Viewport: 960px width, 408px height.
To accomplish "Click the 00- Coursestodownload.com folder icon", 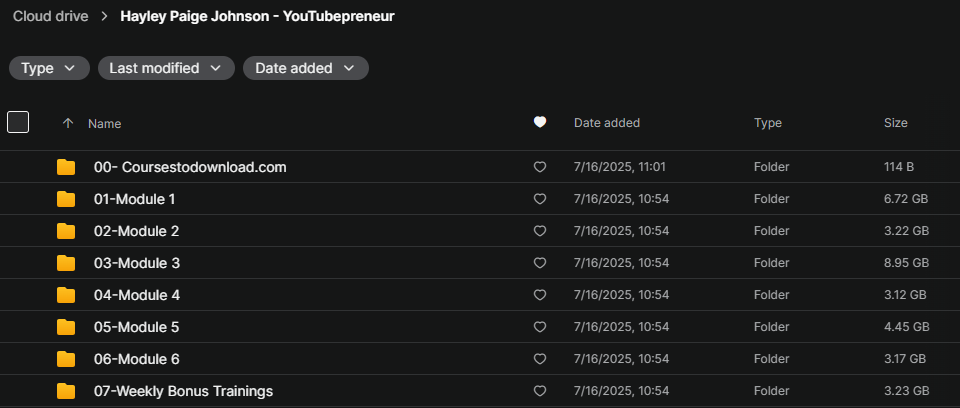I will click(66, 167).
